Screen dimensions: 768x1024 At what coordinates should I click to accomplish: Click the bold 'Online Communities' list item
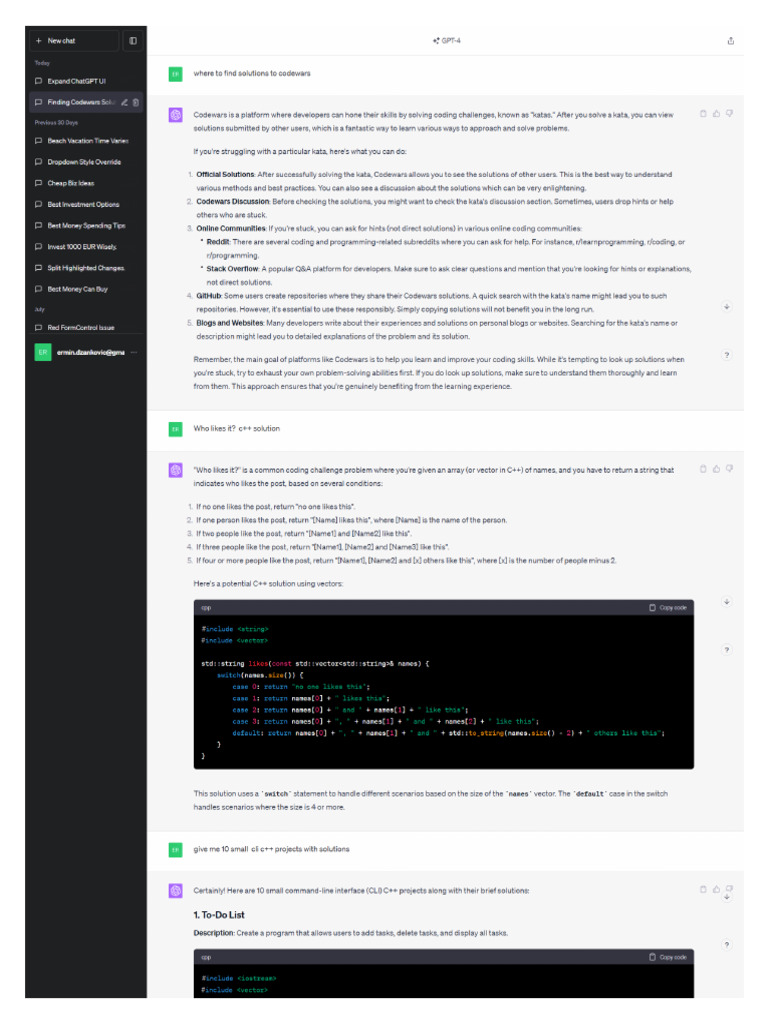231,229
